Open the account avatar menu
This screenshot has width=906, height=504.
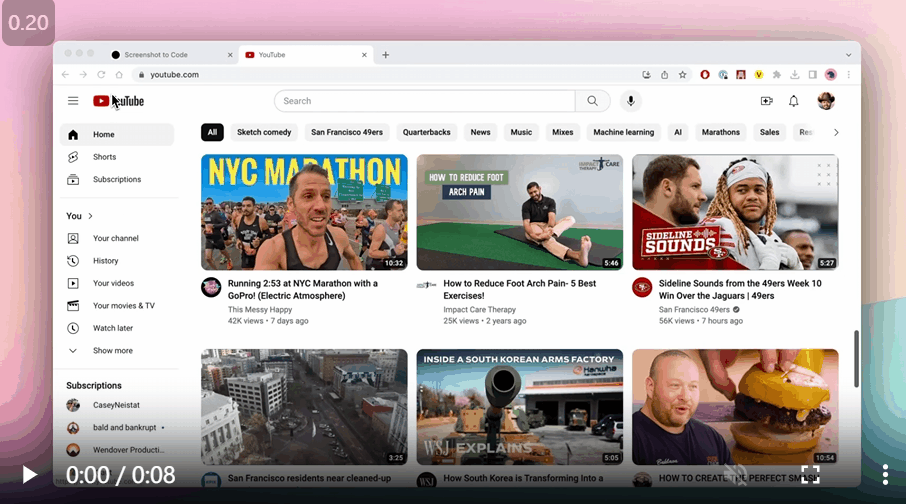pyautogui.click(x=826, y=101)
